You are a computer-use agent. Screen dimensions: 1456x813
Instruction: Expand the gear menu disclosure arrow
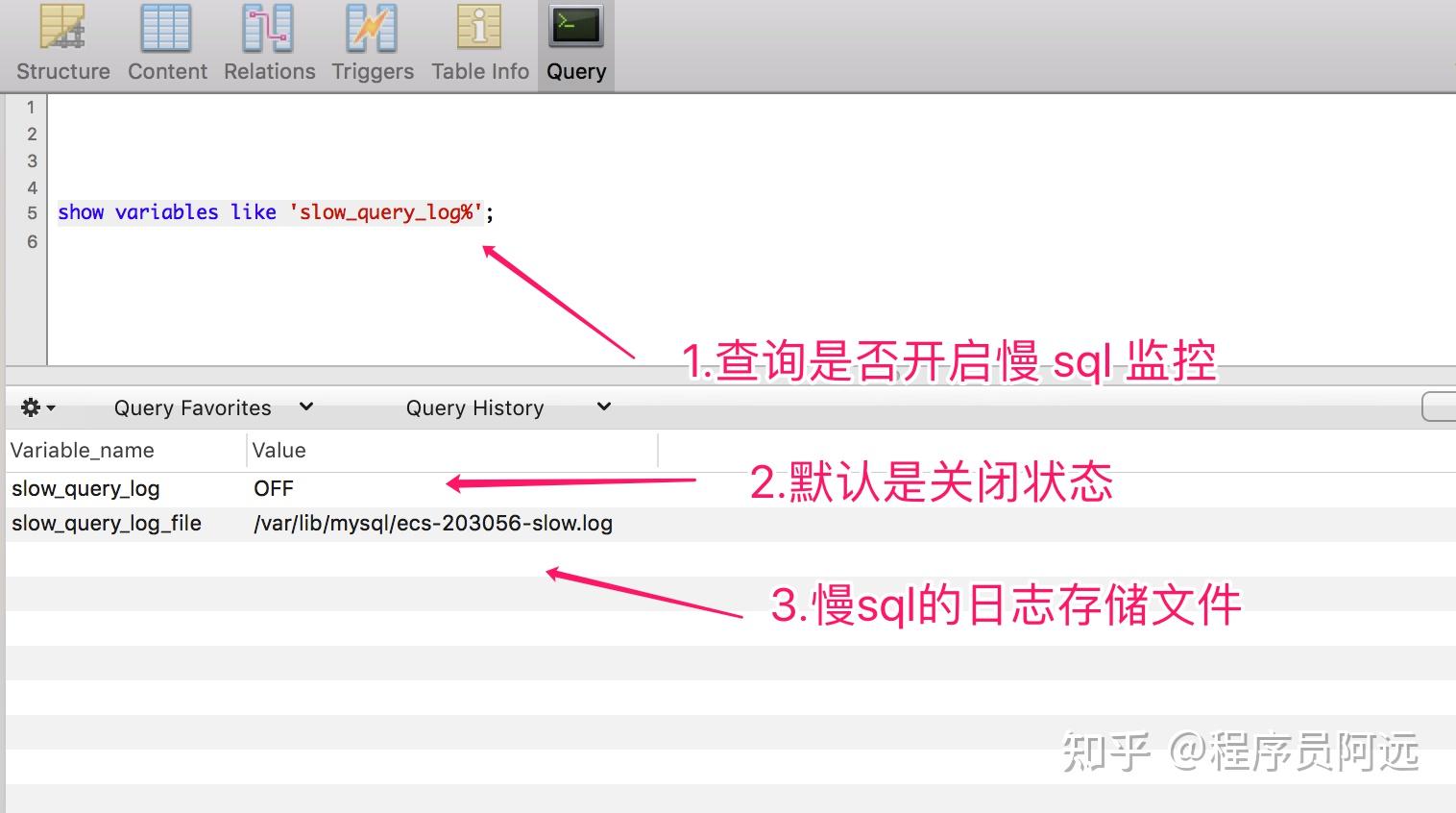click(50, 406)
